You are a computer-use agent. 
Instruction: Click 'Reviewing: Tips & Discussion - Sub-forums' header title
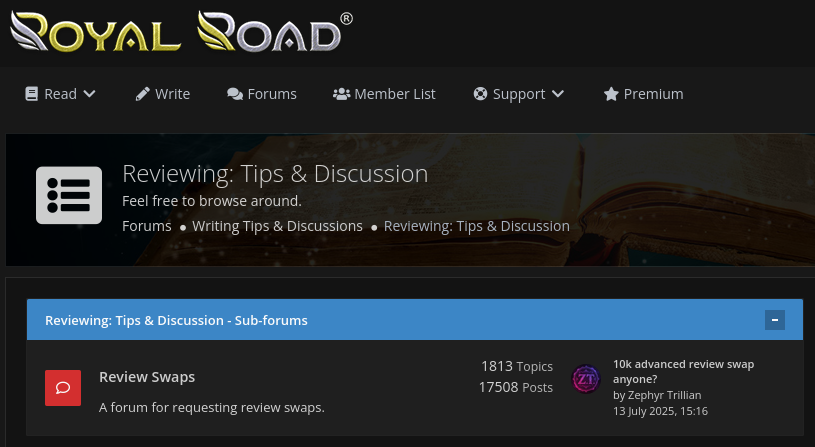click(x=176, y=320)
